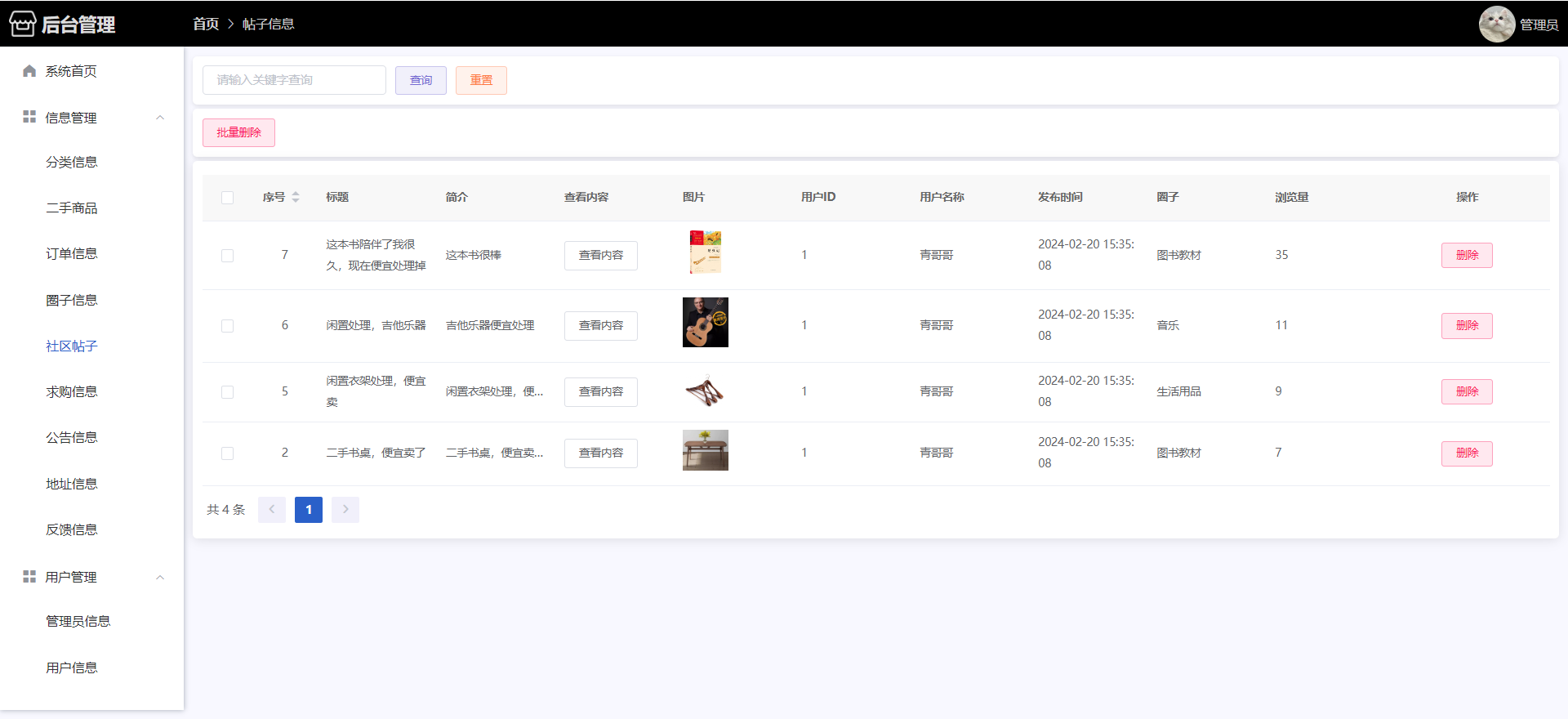Screen dimensions: 1568x719
Task: Click the admin cat avatar
Action: click(x=1496, y=24)
